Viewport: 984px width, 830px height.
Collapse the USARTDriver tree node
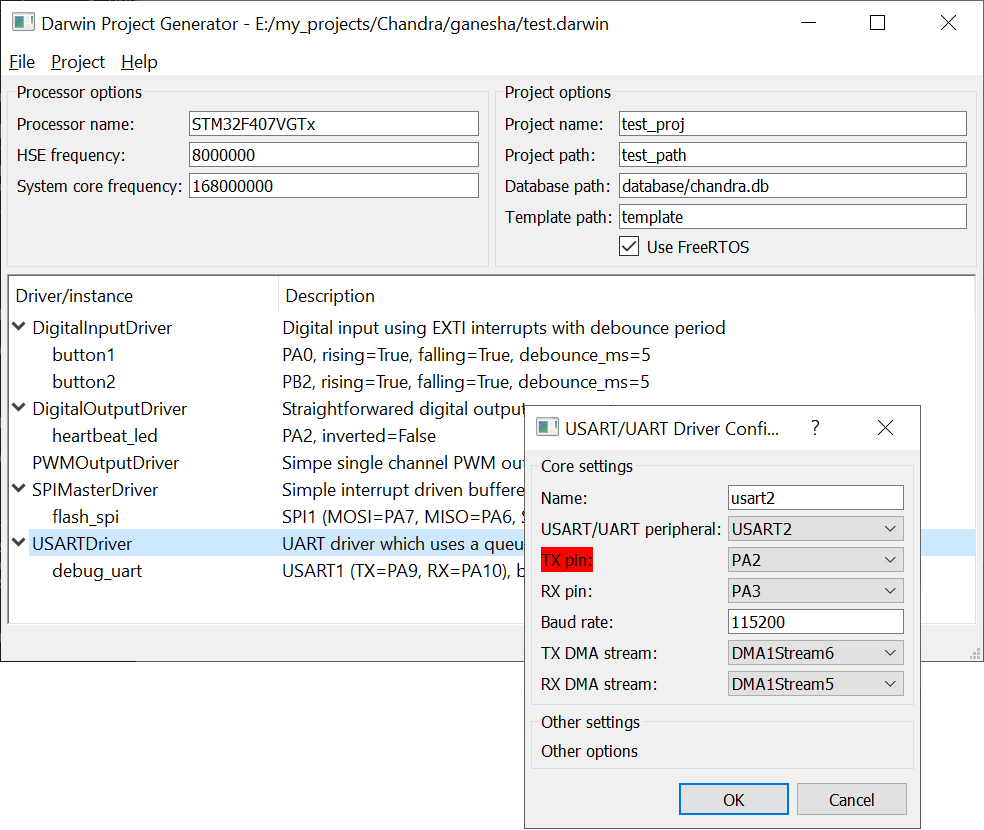[19, 543]
